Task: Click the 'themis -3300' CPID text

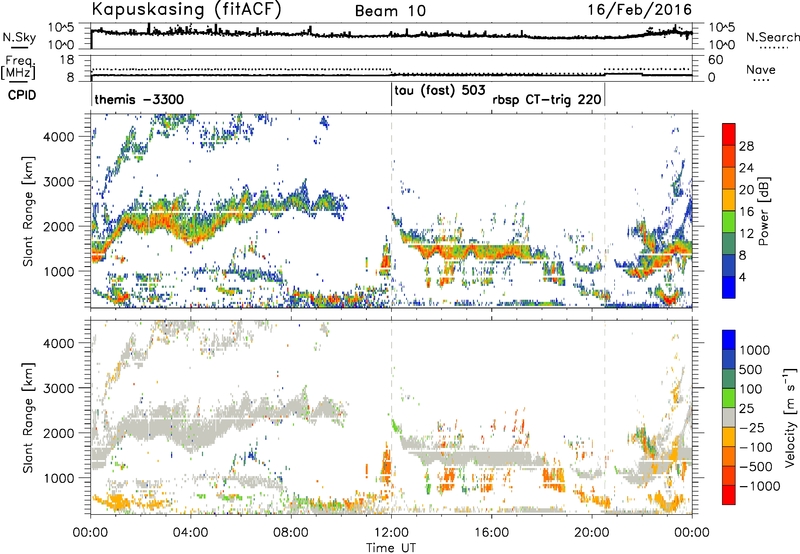Action: 139,99
